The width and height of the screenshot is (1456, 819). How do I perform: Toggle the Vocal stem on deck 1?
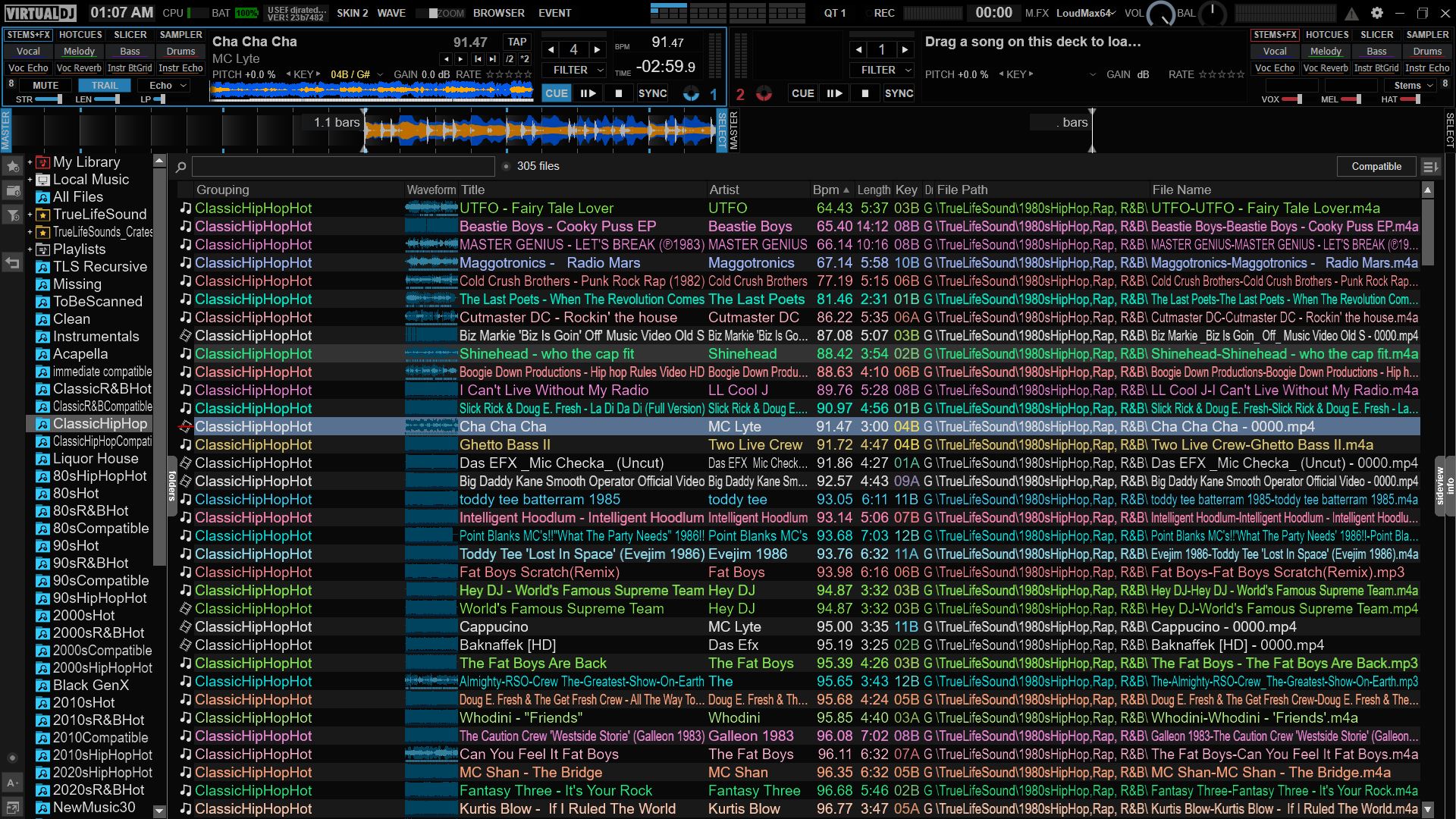coord(28,52)
